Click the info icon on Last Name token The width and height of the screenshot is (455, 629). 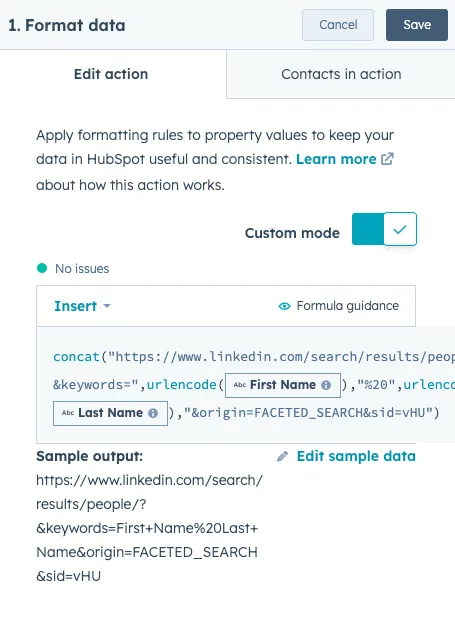pos(153,413)
